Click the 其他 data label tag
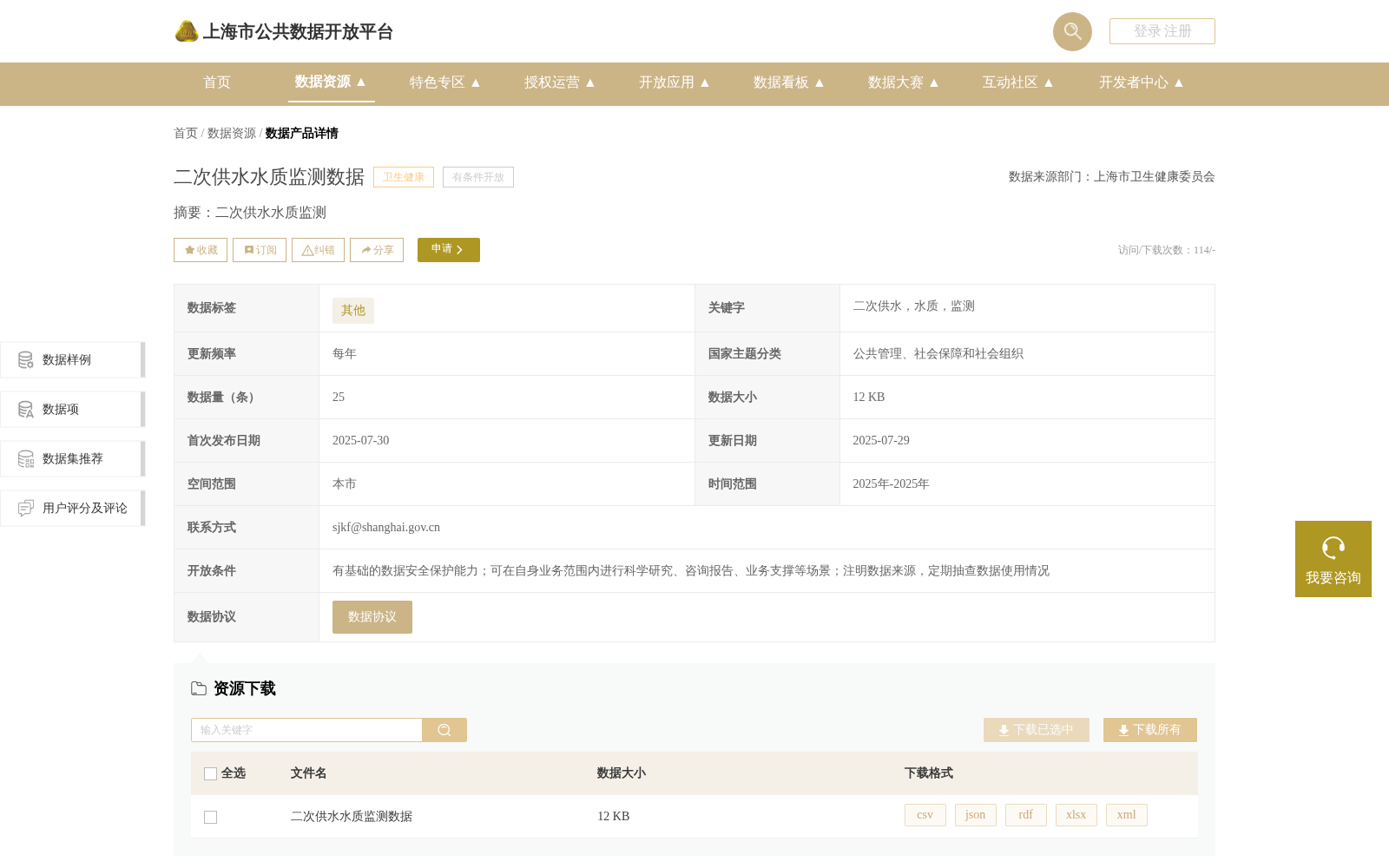The image size is (1389, 868). click(353, 311)
